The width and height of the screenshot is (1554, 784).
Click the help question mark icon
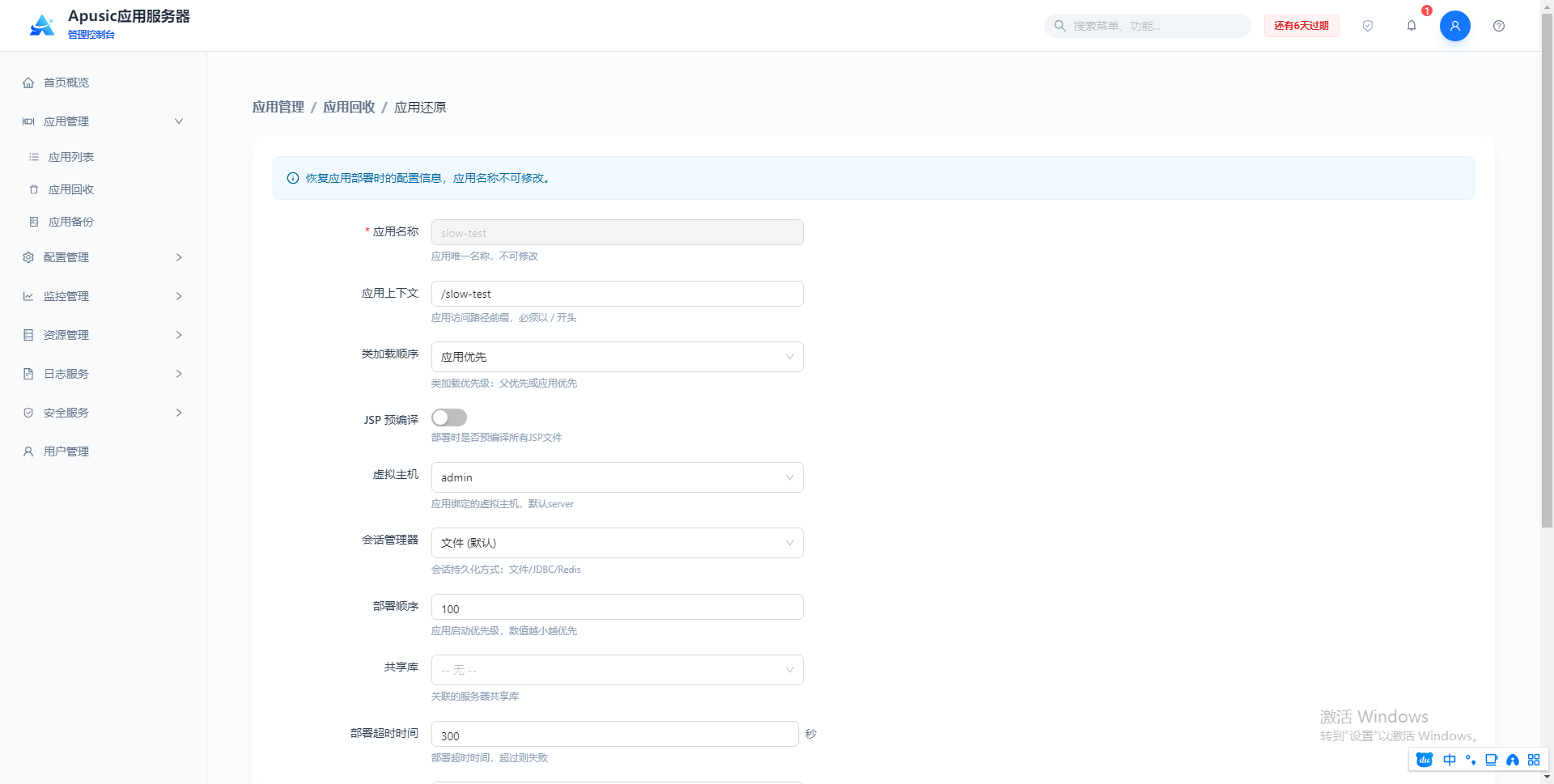(1499, 26)
